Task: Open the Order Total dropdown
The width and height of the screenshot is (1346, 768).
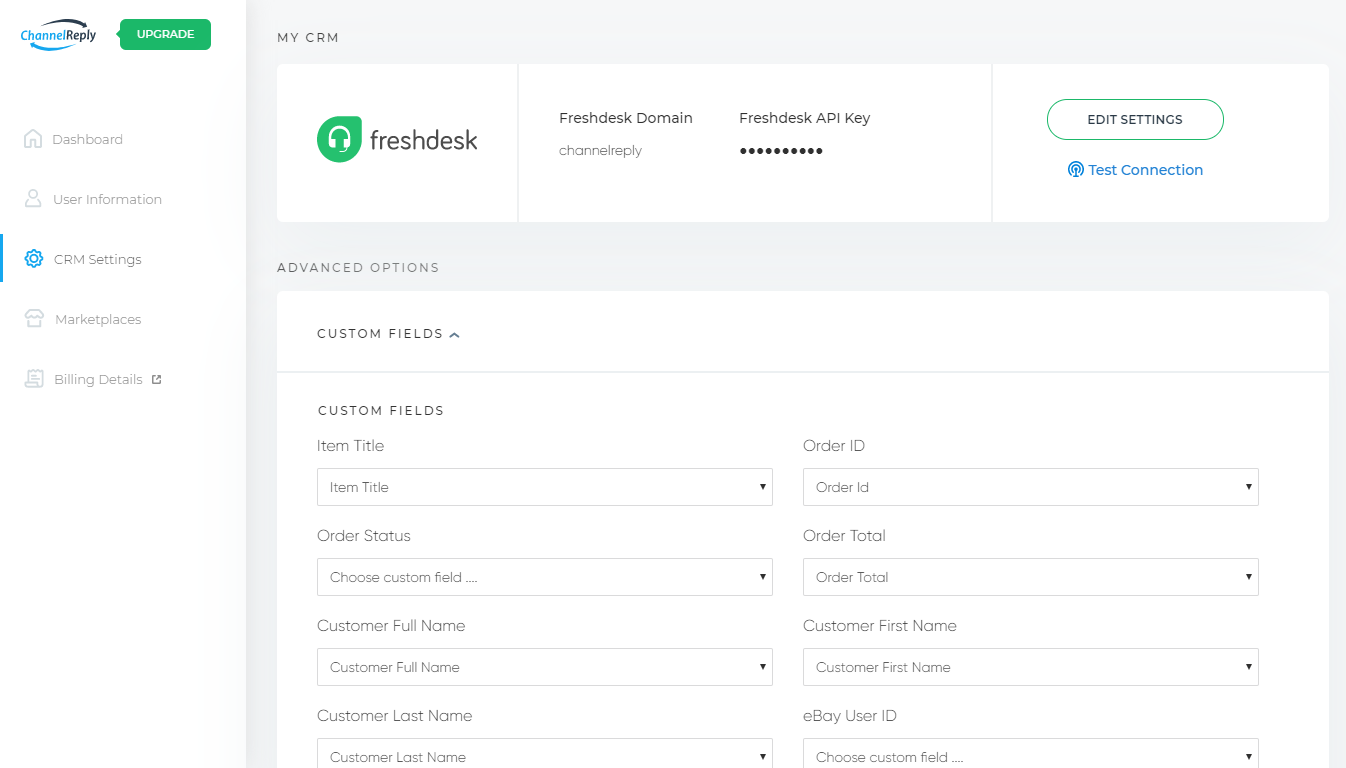Action: pos(1031,577)
